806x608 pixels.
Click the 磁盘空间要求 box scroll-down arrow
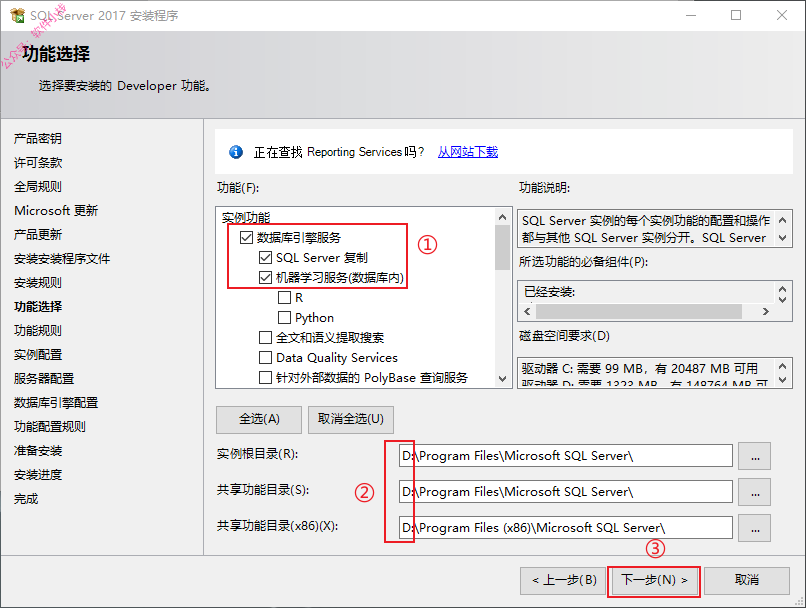(782, 380)
